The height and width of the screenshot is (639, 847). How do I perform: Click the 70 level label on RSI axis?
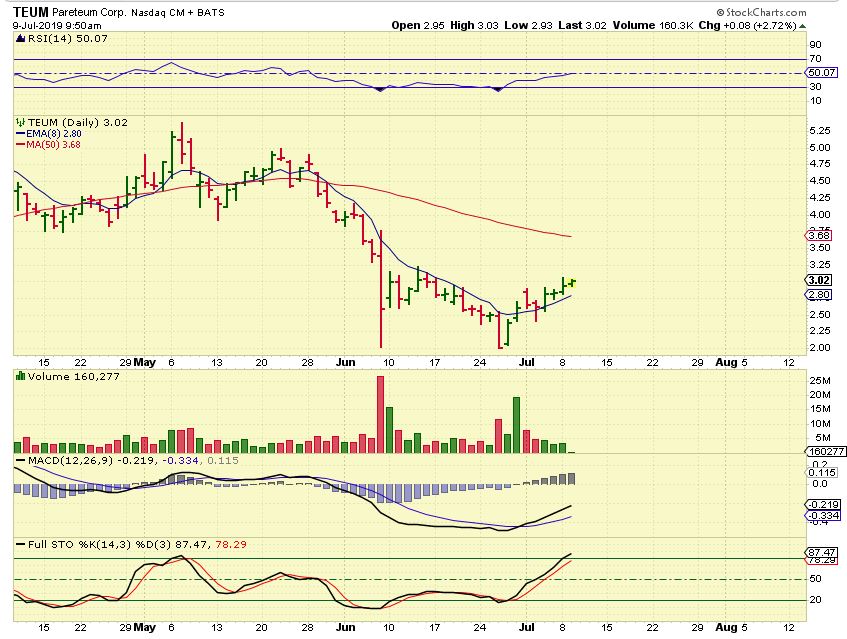coord(815,58)
